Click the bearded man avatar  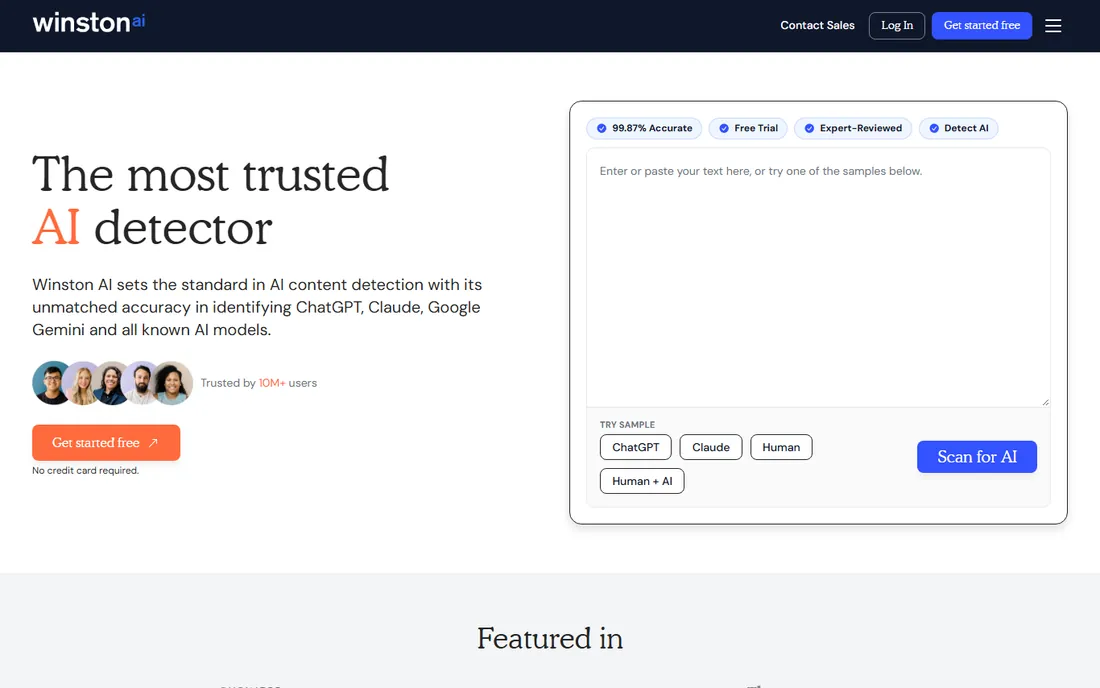[142, 383]
